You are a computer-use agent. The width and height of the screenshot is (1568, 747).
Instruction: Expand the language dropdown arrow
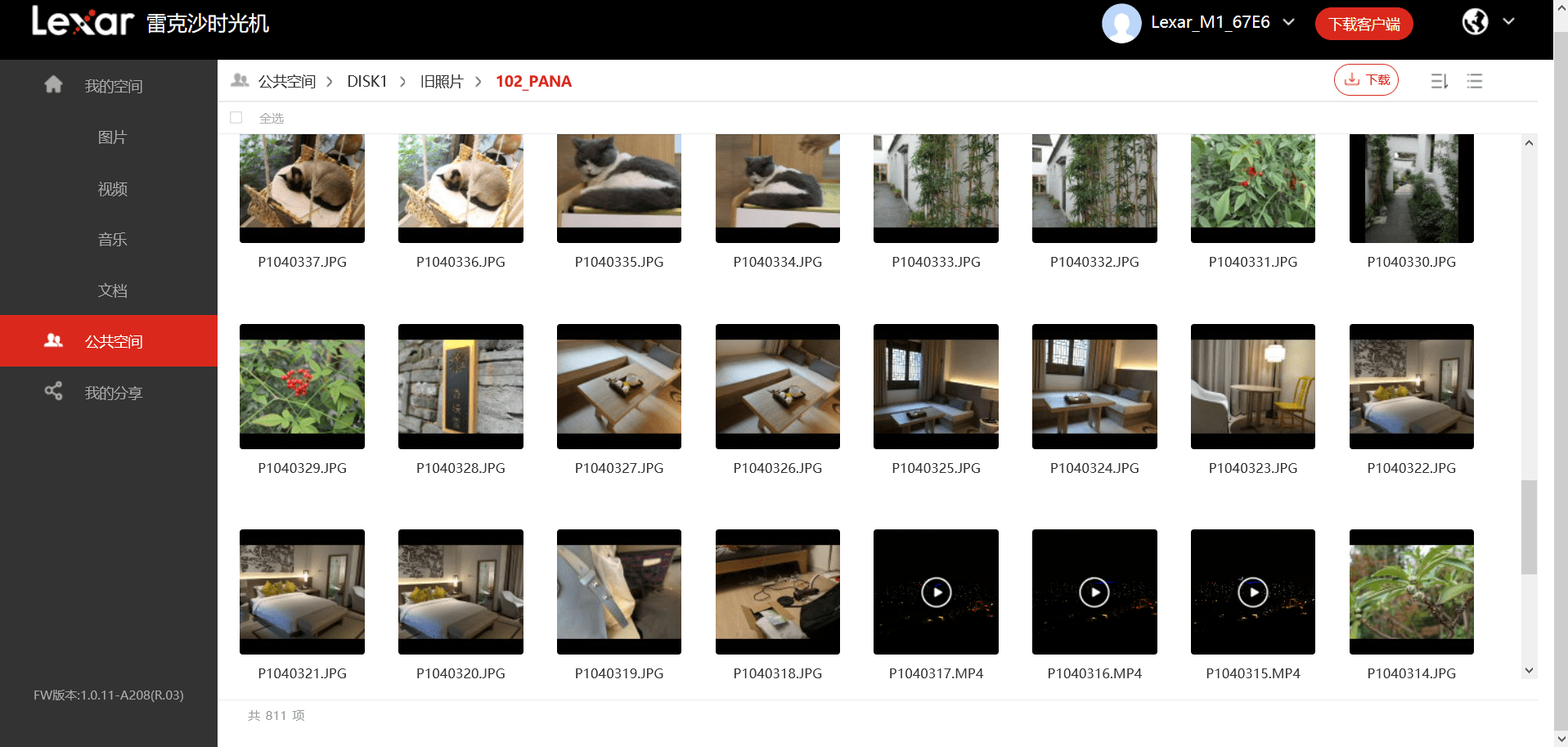[1509, 21]
